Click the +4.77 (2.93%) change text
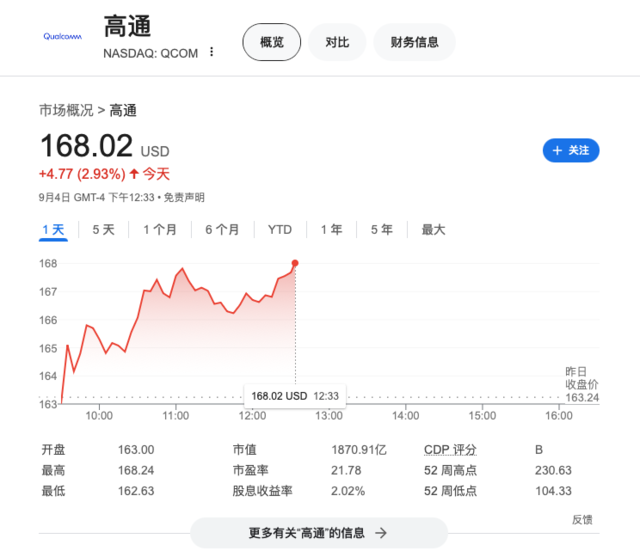Screen dimensions: 640x557 point(82,174)
